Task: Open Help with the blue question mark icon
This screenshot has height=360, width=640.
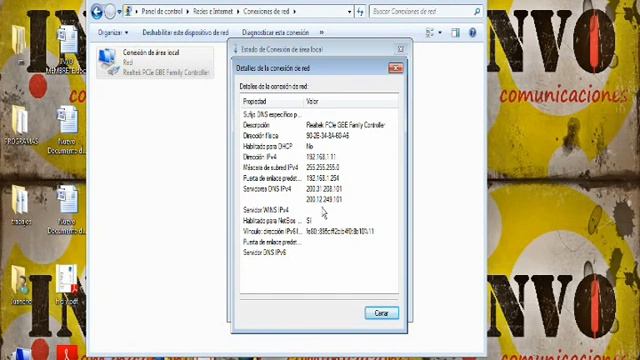Action: pos(472,33)
